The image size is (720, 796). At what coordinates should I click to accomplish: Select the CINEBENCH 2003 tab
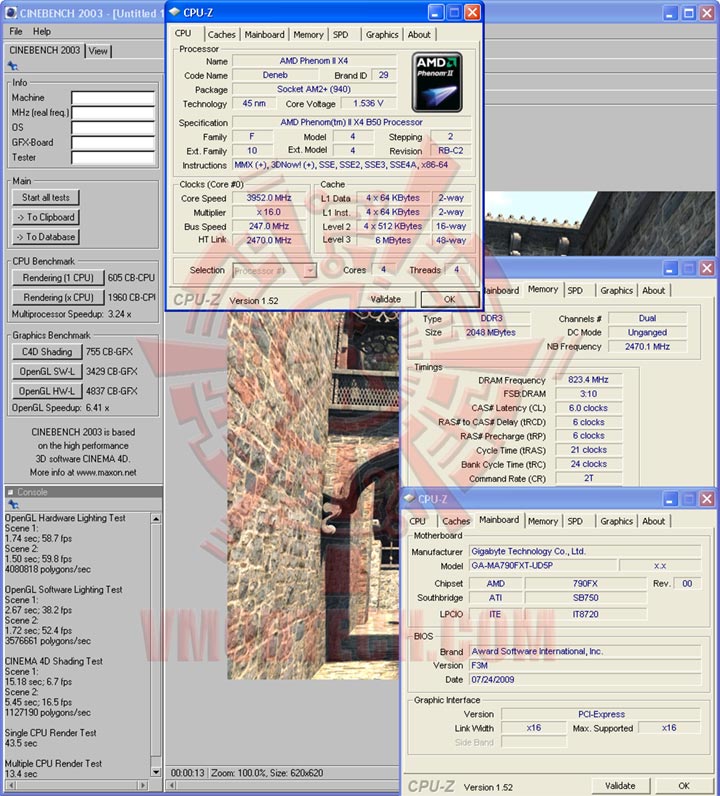(45, 50)
